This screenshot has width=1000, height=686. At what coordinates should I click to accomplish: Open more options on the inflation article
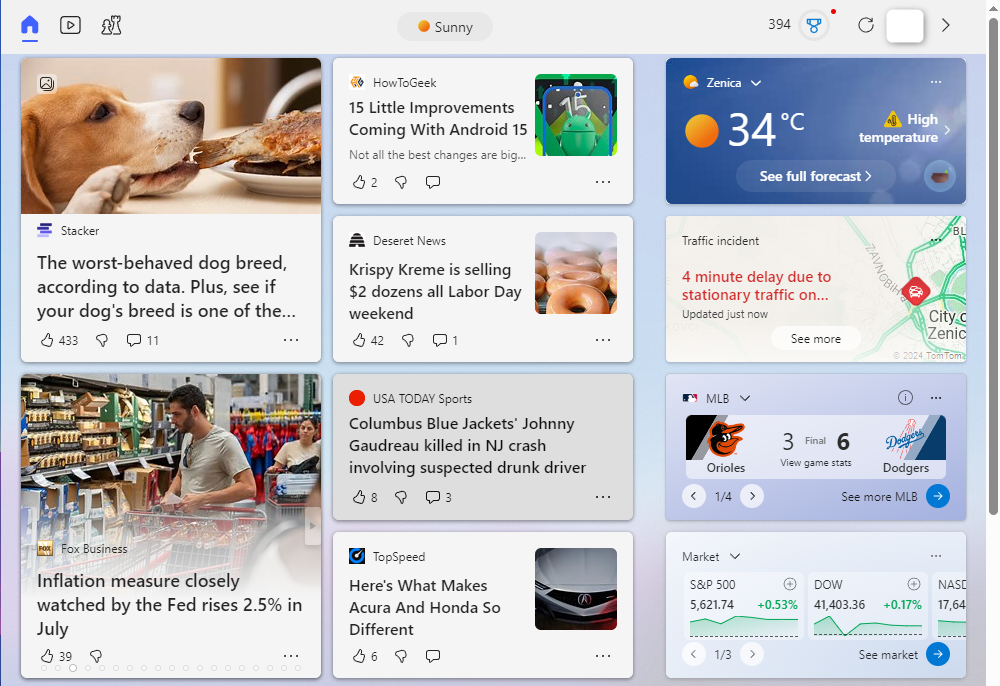click(291, 655)
